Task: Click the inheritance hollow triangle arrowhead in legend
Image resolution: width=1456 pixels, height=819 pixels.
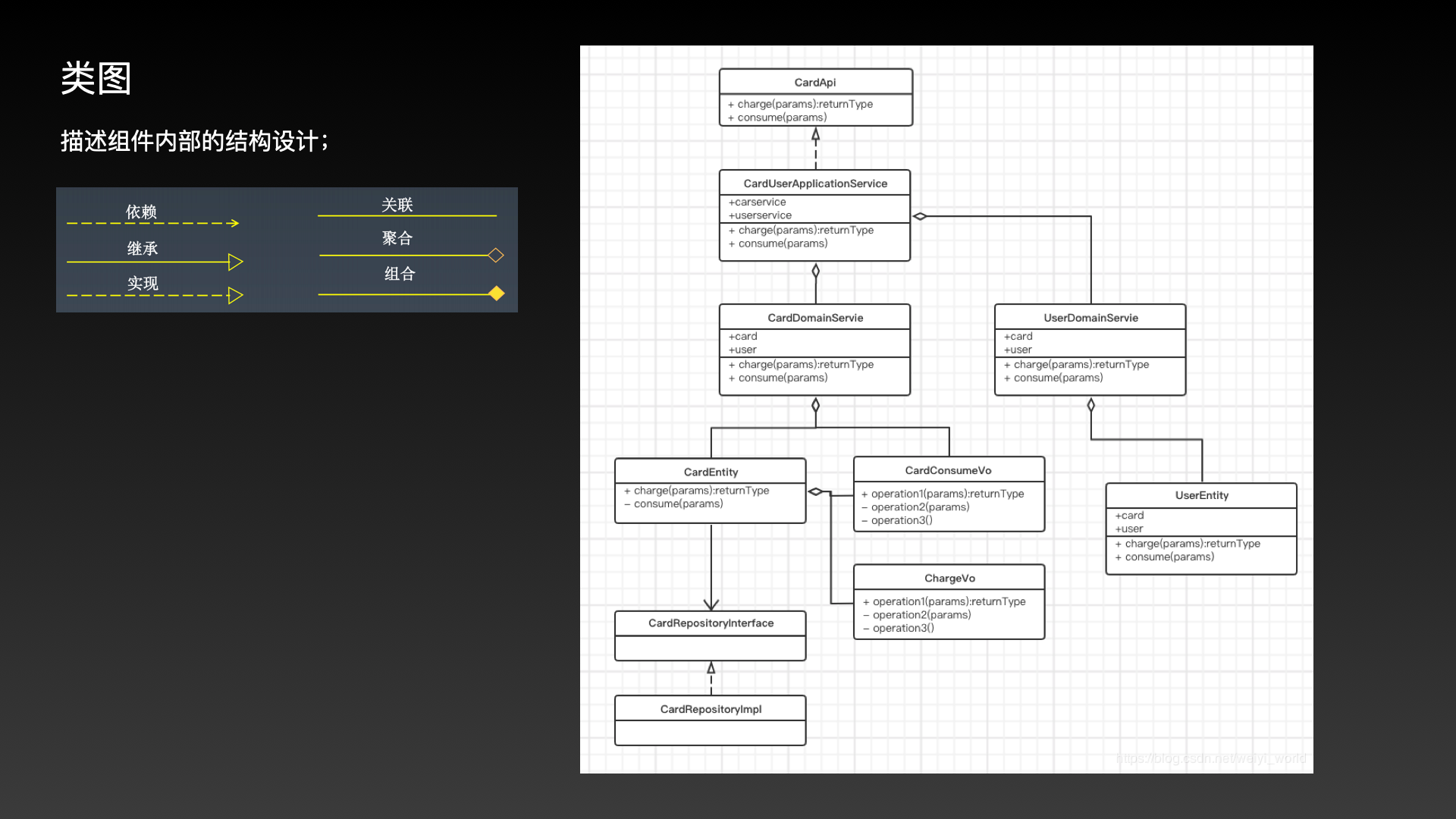Action: [236, 262]
